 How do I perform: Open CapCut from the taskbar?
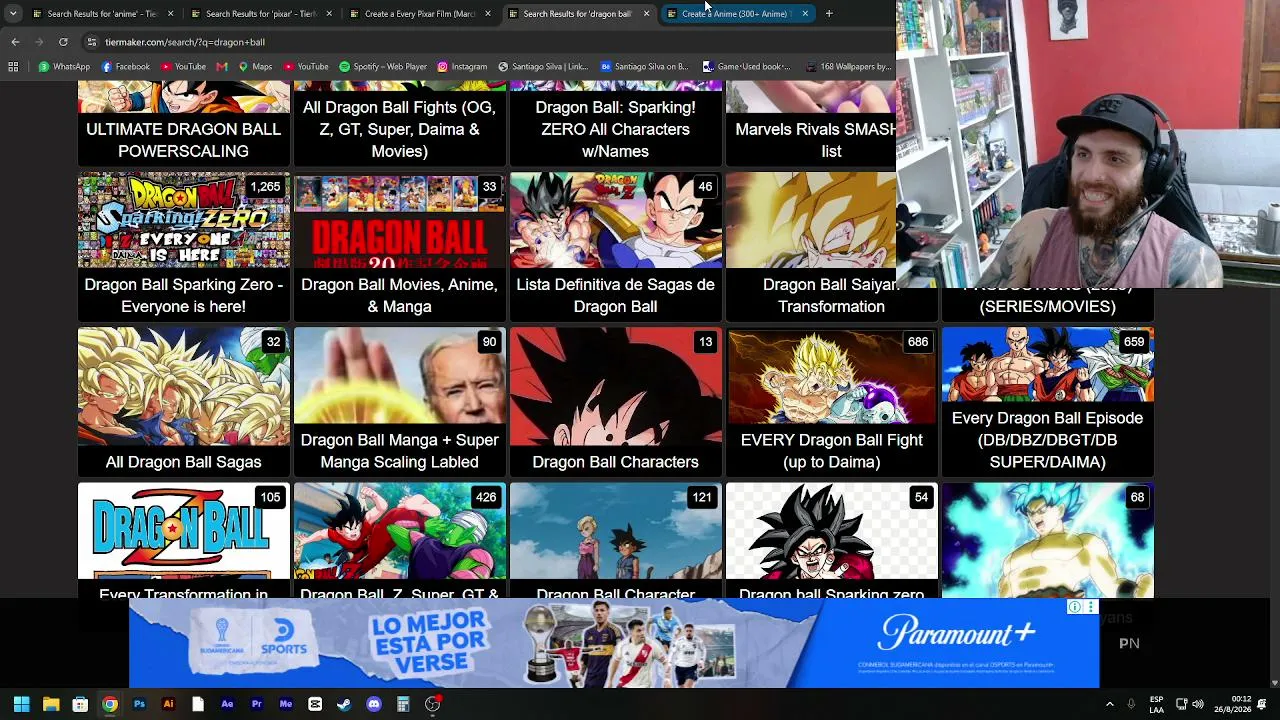pyautogui.click(x=315, y=704)
